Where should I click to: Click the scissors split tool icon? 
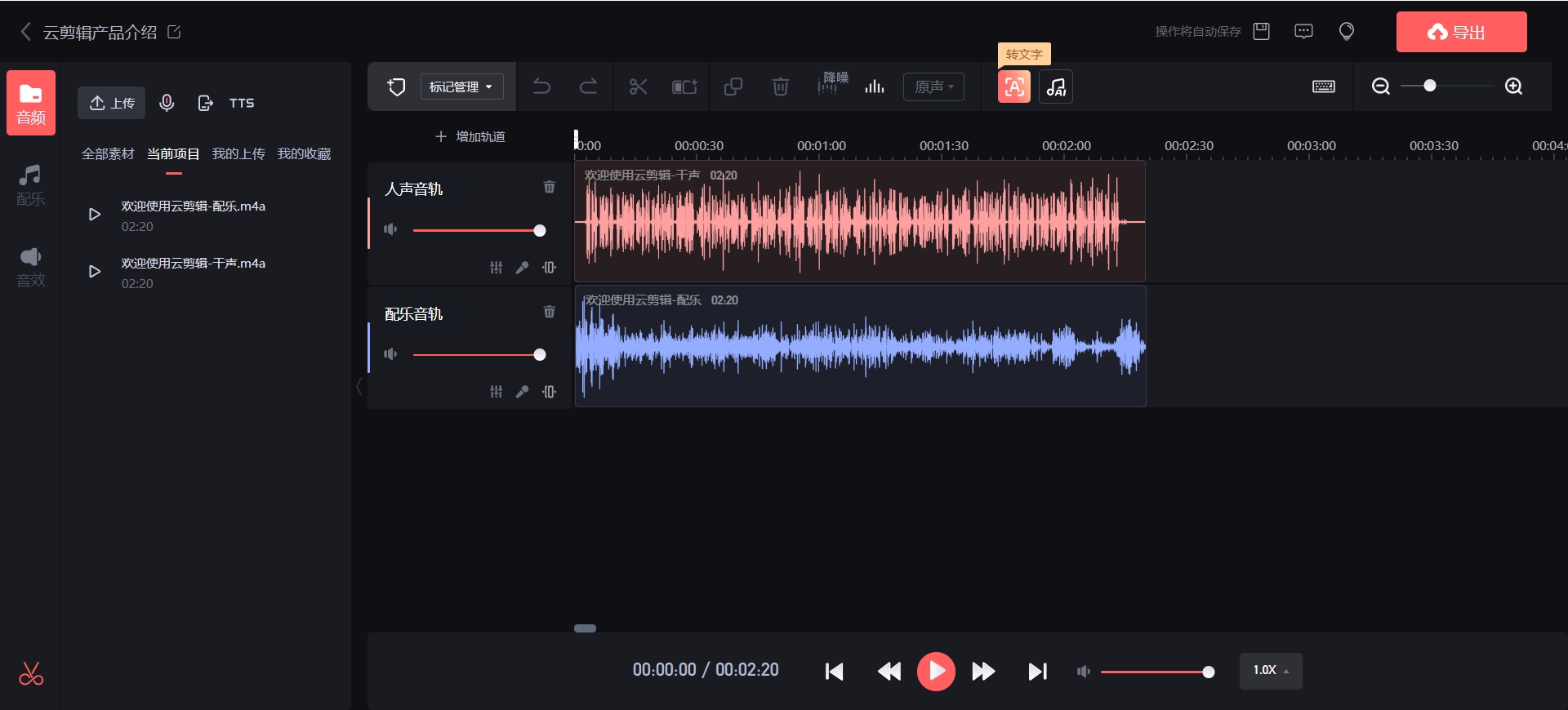point(638,87)
